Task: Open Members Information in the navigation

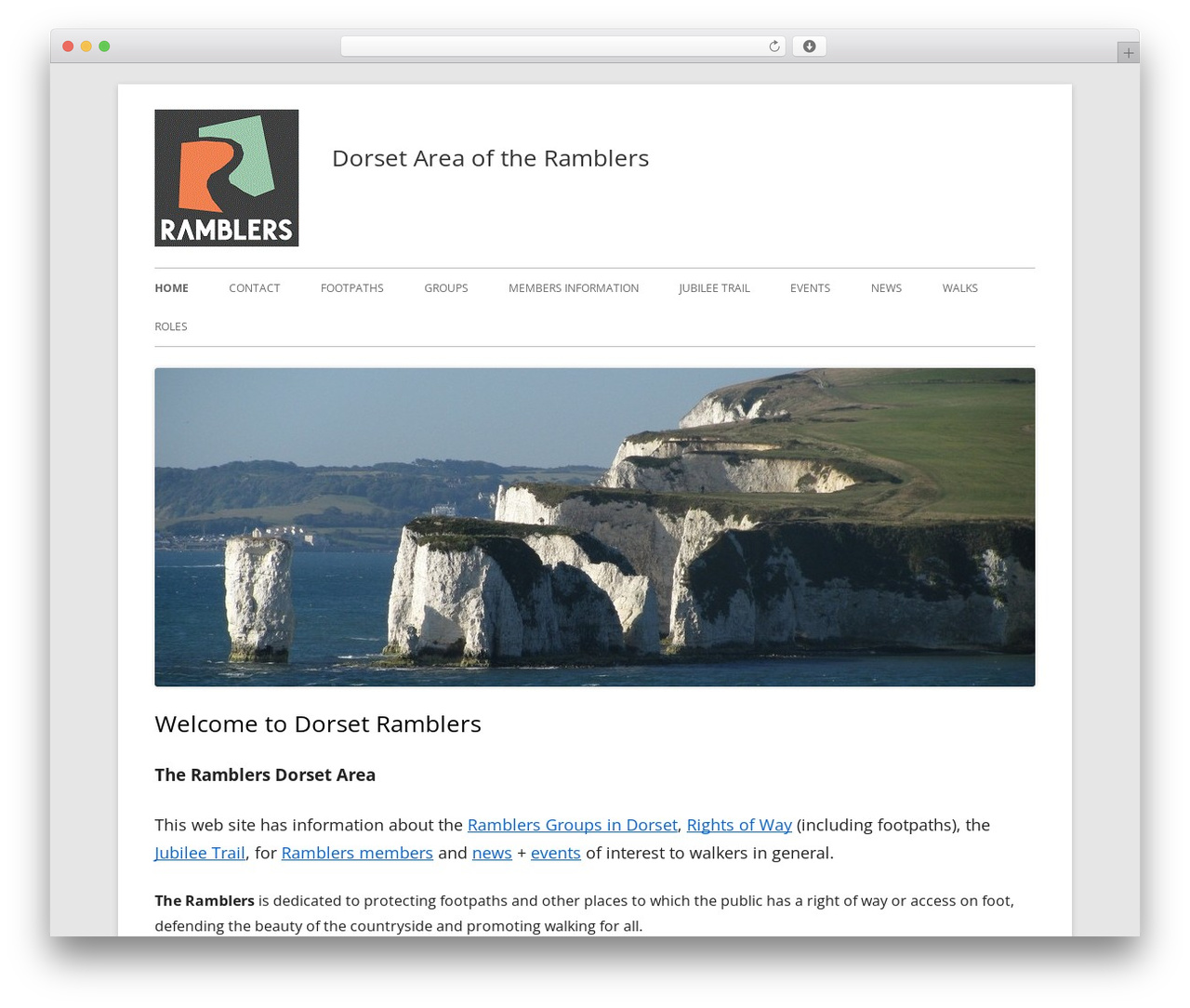Action: [x=574, y=288]
